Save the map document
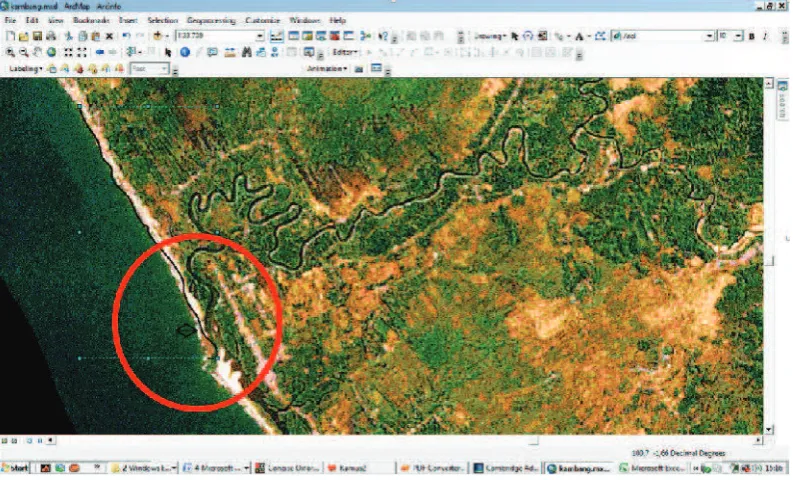This screenshot has height=480, width=793. pos(37,36)
